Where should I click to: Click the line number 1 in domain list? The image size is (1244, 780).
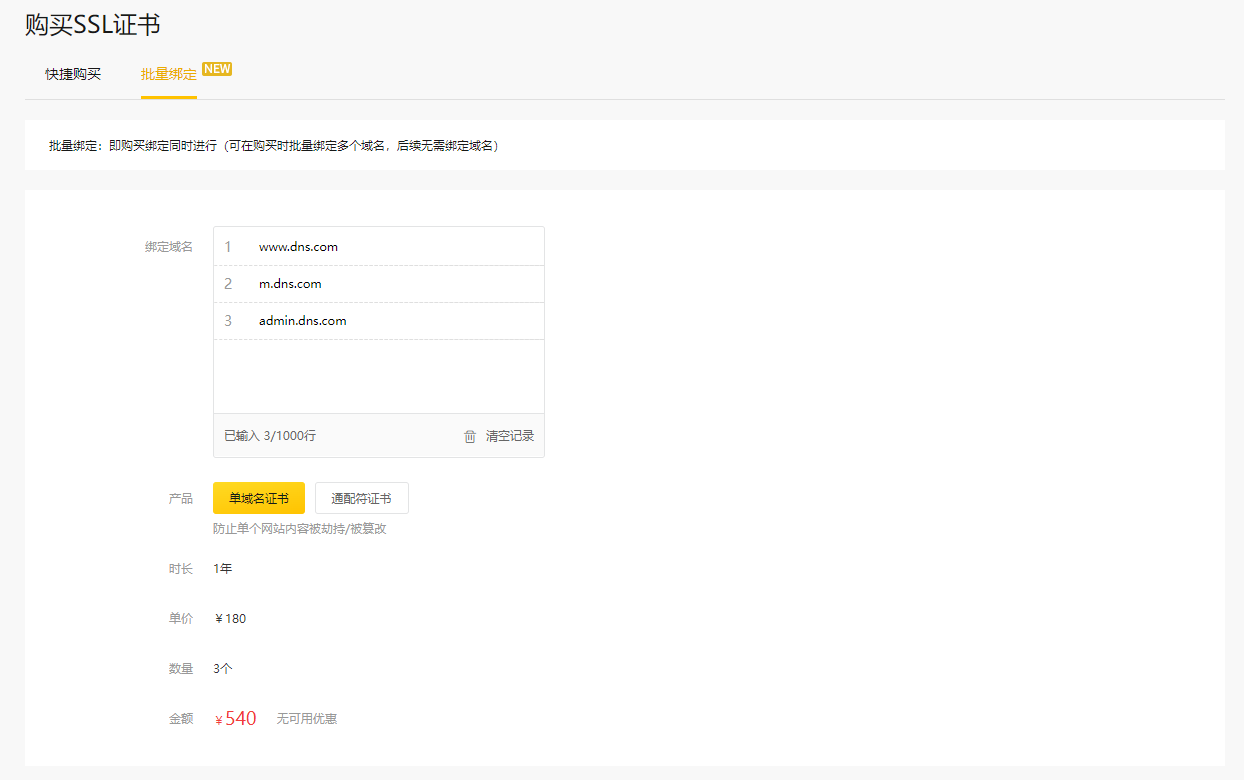click(228, 247)
